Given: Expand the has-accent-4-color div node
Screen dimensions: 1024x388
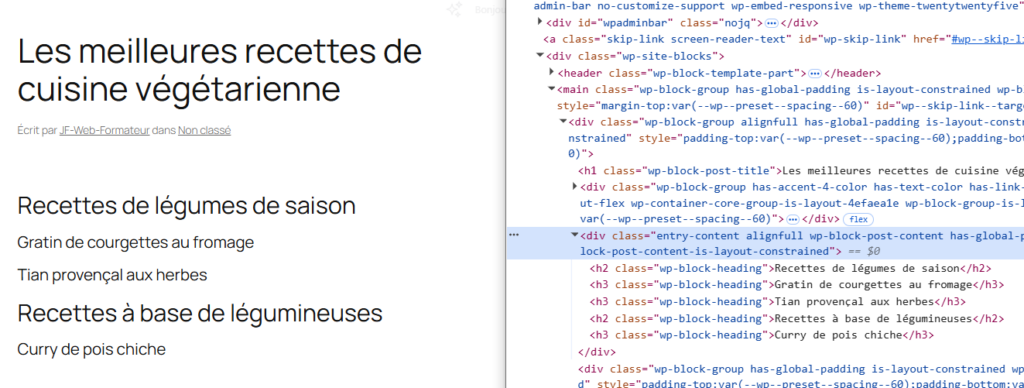Looking at the screenshot, I should (575, 186).
